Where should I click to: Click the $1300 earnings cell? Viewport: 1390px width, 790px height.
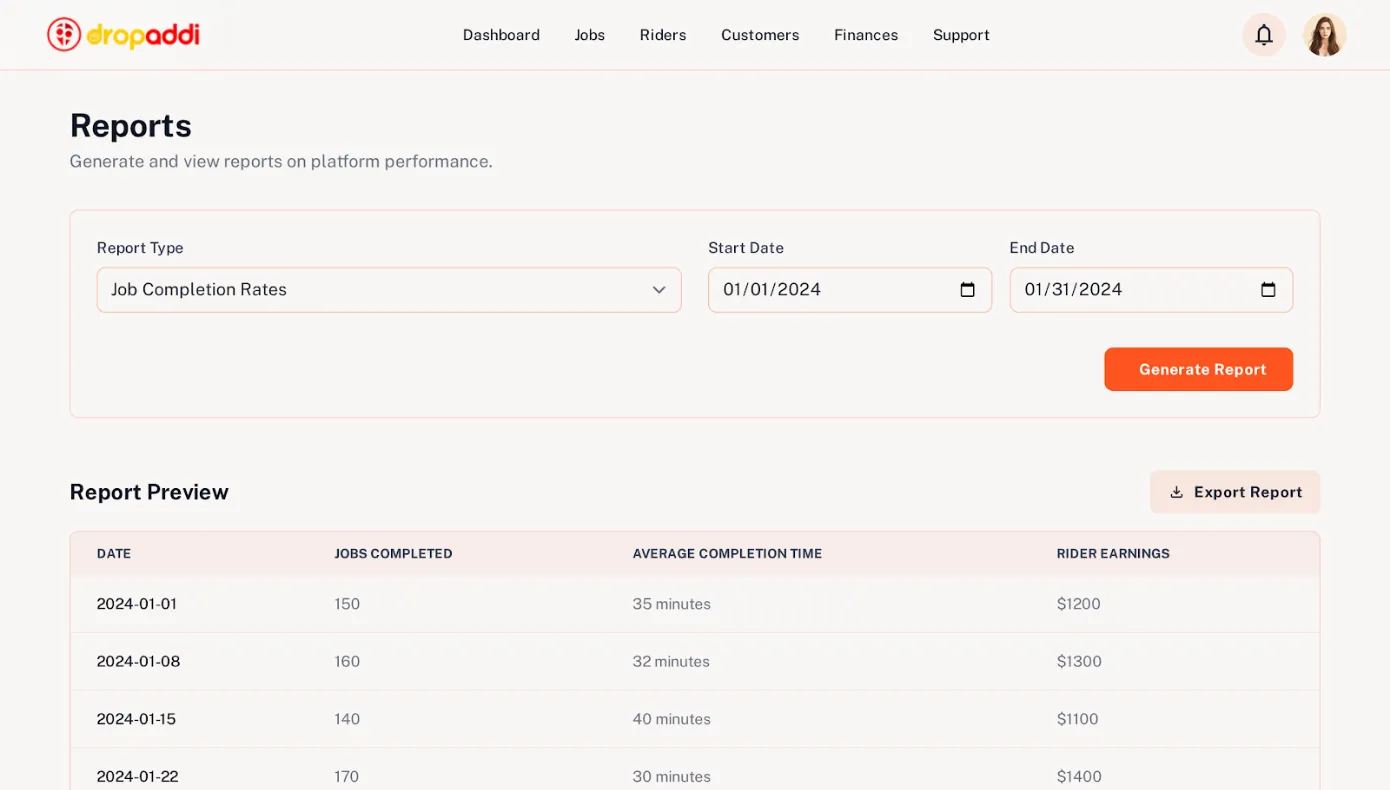tap(1079, 662)
